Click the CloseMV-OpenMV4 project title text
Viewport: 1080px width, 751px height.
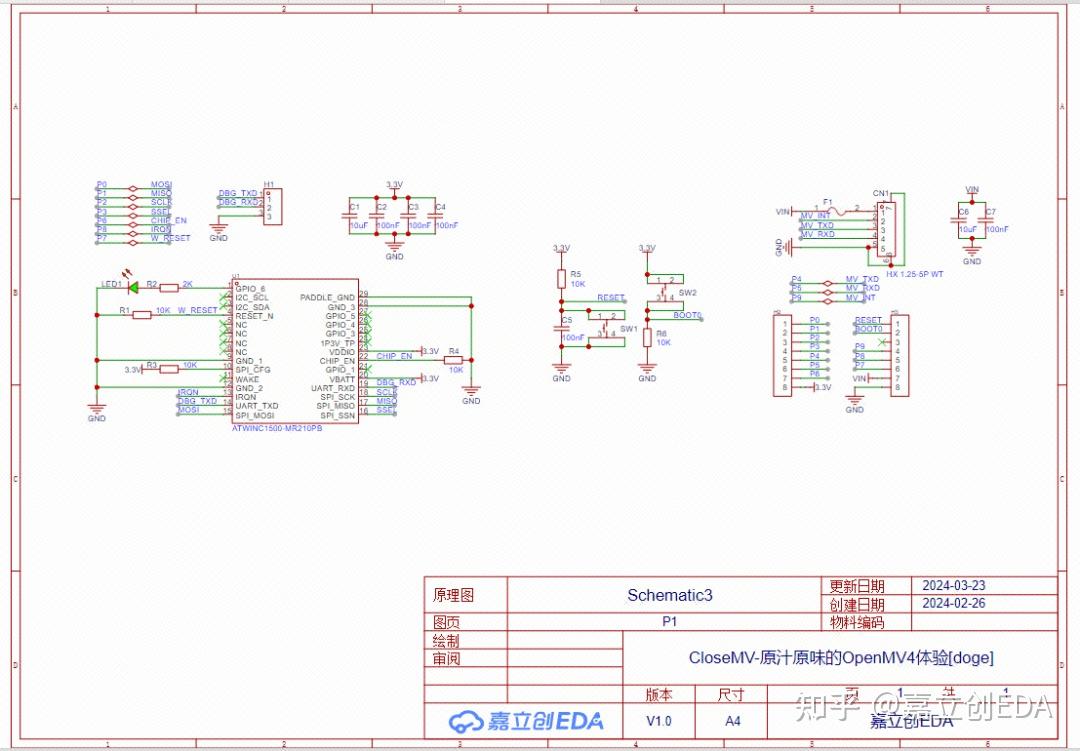point(840,657)
